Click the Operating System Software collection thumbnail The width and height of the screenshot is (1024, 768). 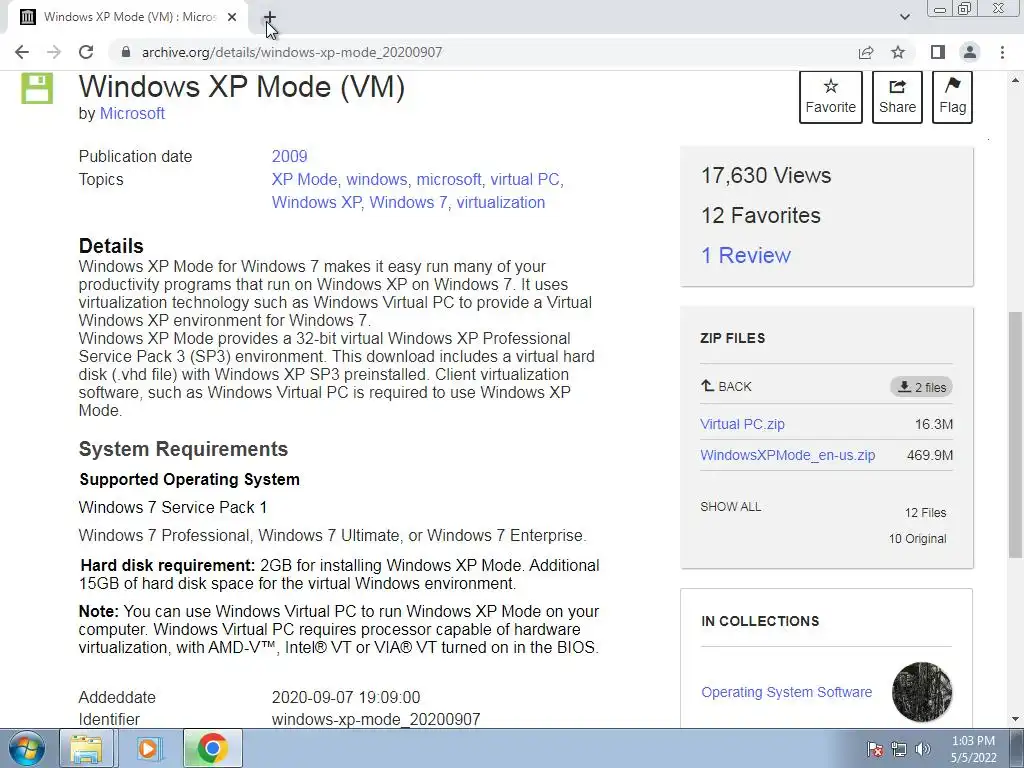tap(922, 692)
